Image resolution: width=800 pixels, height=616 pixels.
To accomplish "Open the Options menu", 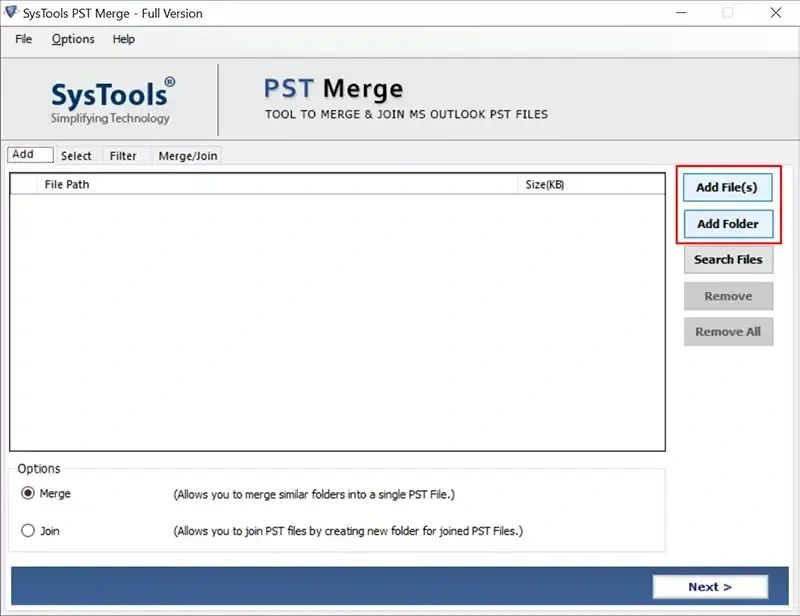I will pyautogui.click(x=72, y=39).
